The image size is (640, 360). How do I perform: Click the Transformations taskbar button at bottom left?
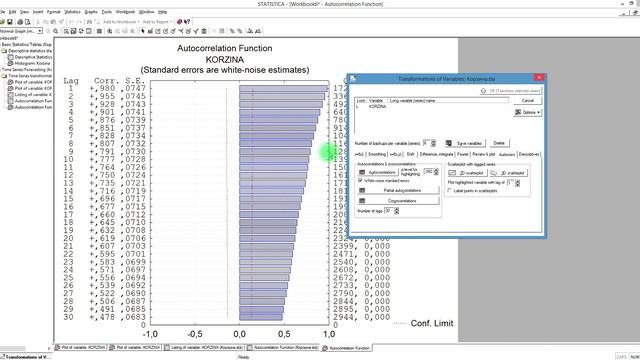point(26,357)
